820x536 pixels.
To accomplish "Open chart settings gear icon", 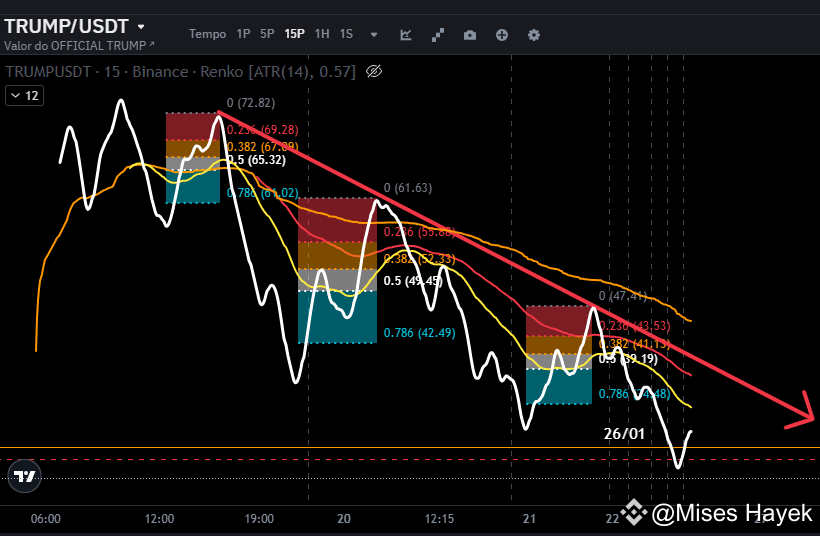I will pos(533,35).
